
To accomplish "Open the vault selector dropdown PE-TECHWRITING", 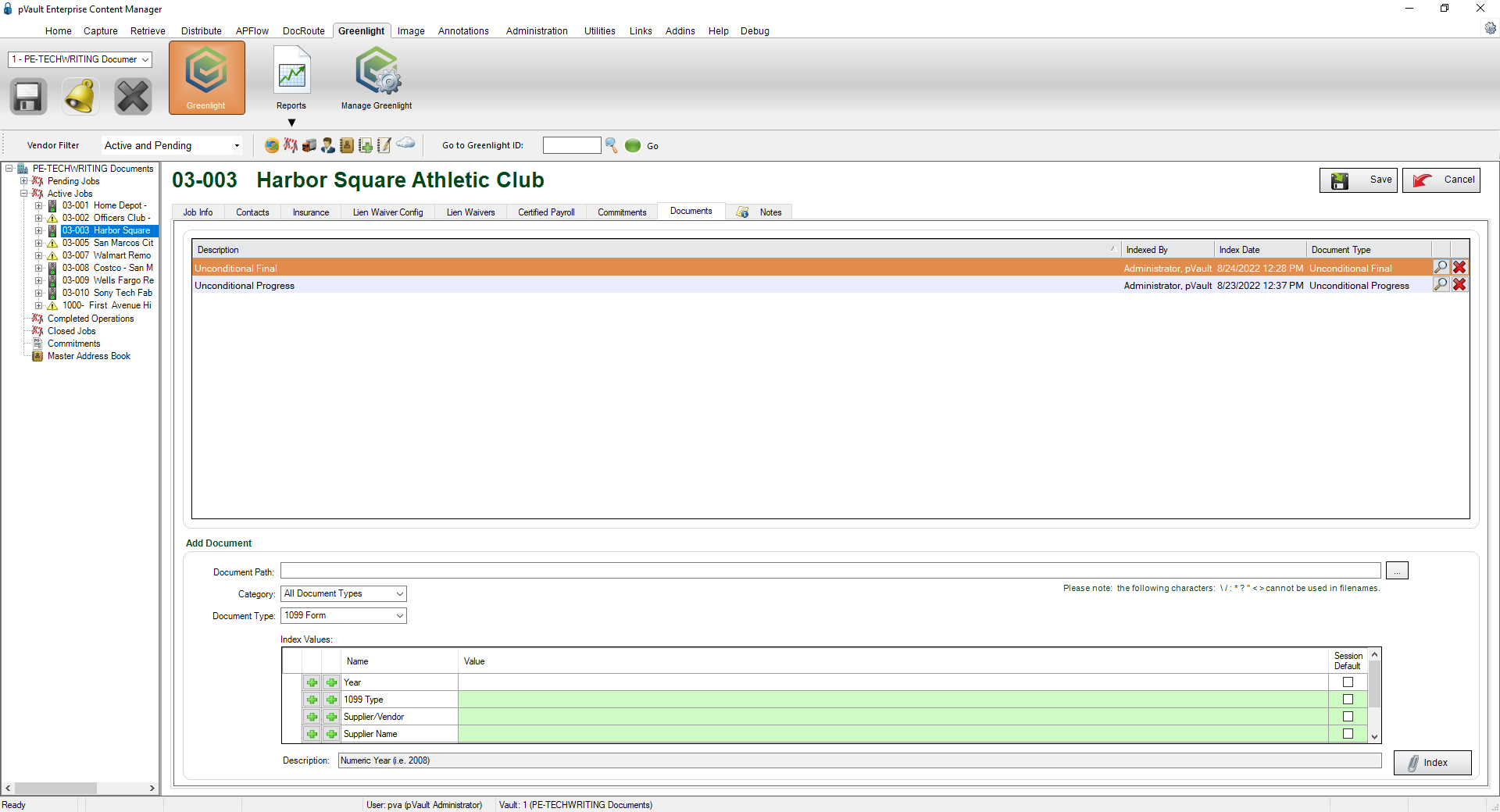I will [x=80, y=59].
